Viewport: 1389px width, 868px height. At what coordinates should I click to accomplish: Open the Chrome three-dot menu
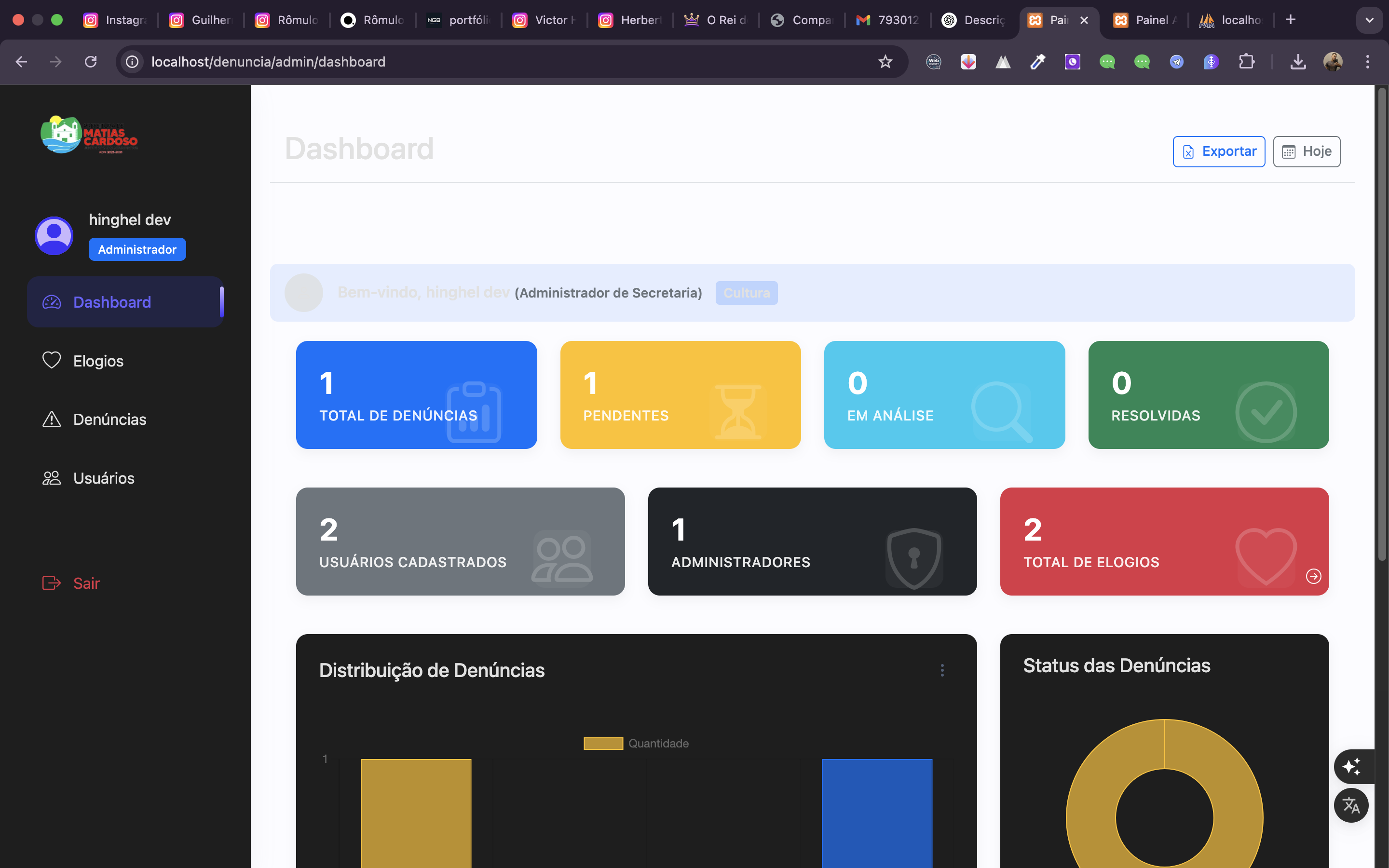coord(1367,61)
